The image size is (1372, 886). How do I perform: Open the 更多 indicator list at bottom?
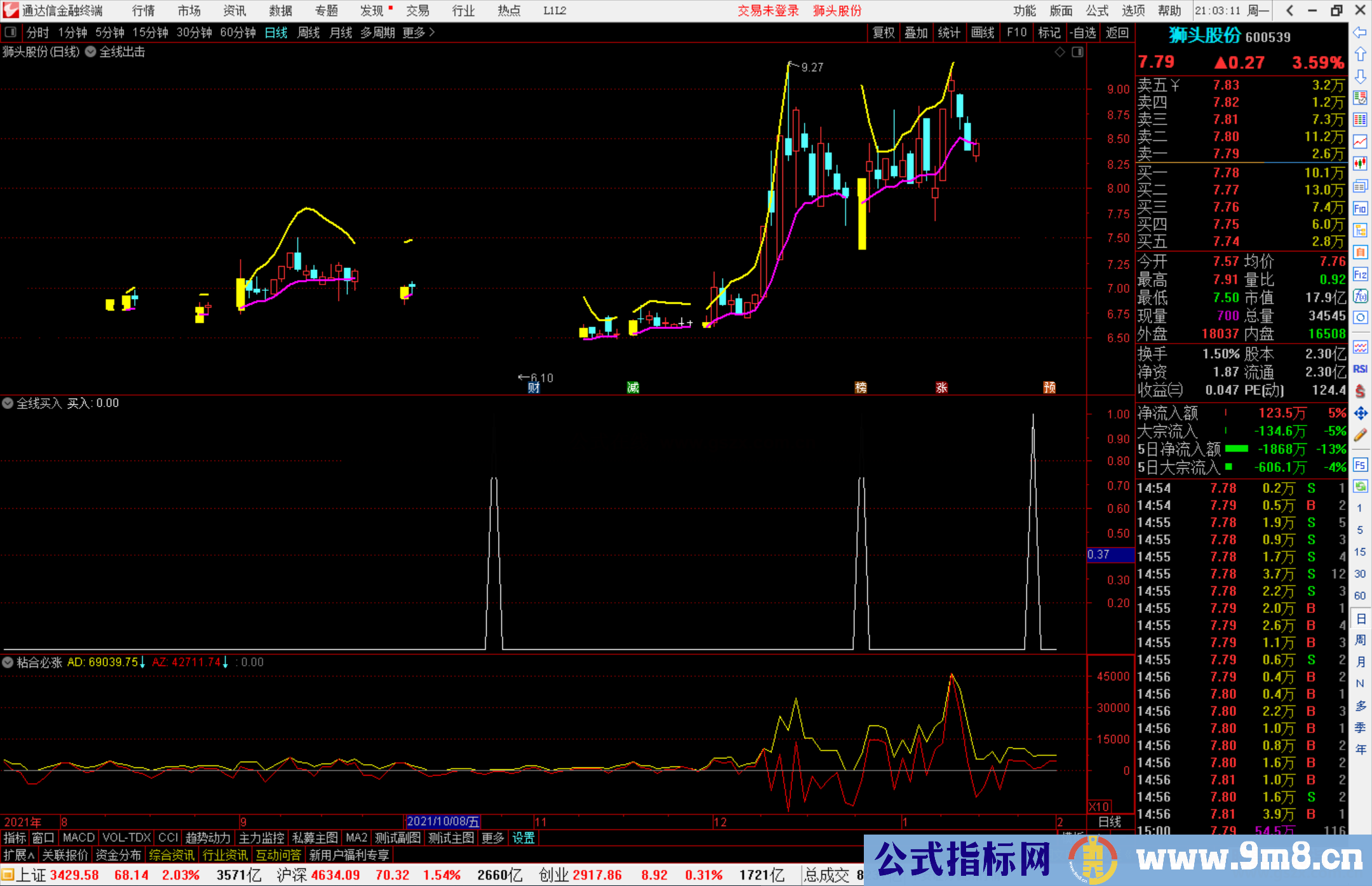(x=492, y=838)
